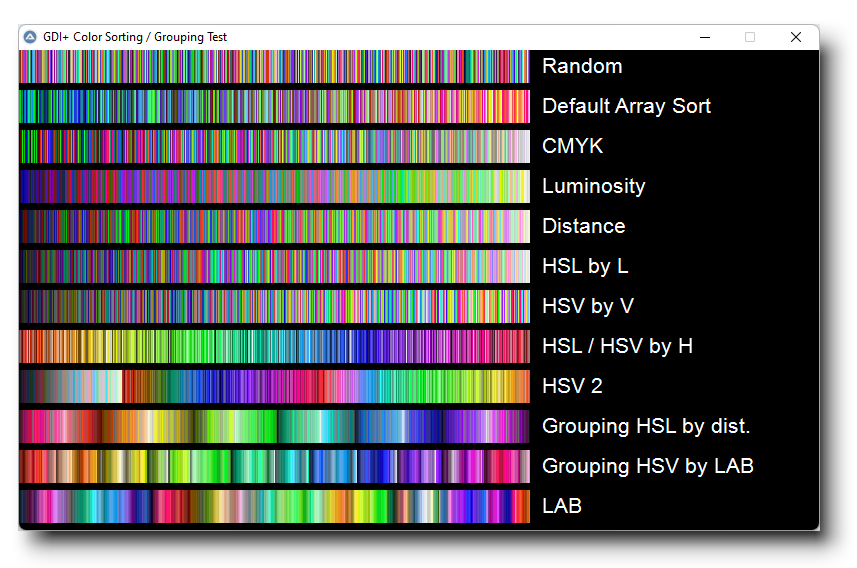Click the window title text in the title bar
Screen dimensions: 857x568
click(x=135, y=37)
